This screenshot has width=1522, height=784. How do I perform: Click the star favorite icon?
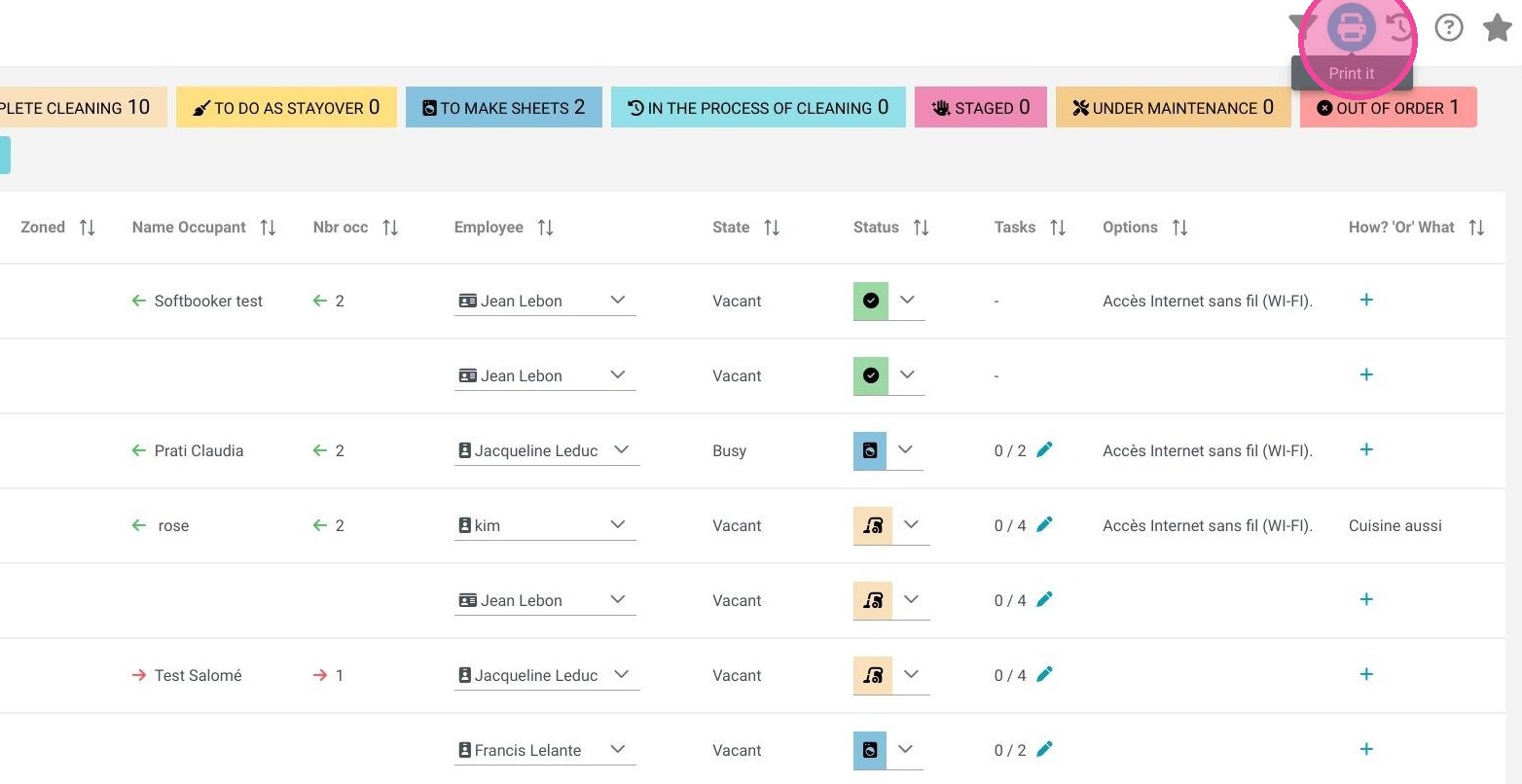pos(1498,27)
